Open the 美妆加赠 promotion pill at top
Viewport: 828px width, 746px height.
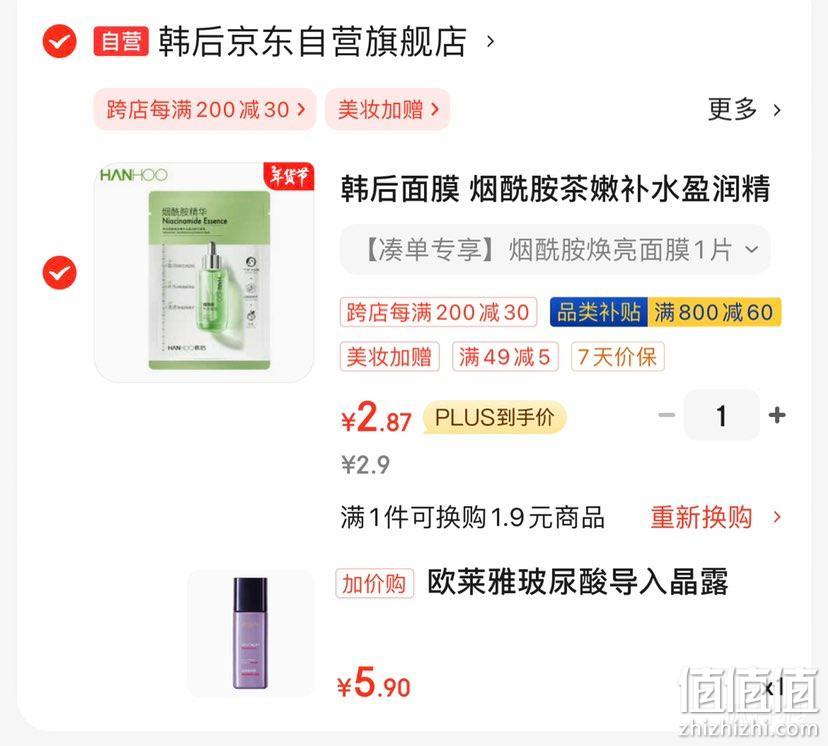tap(388, 109)
